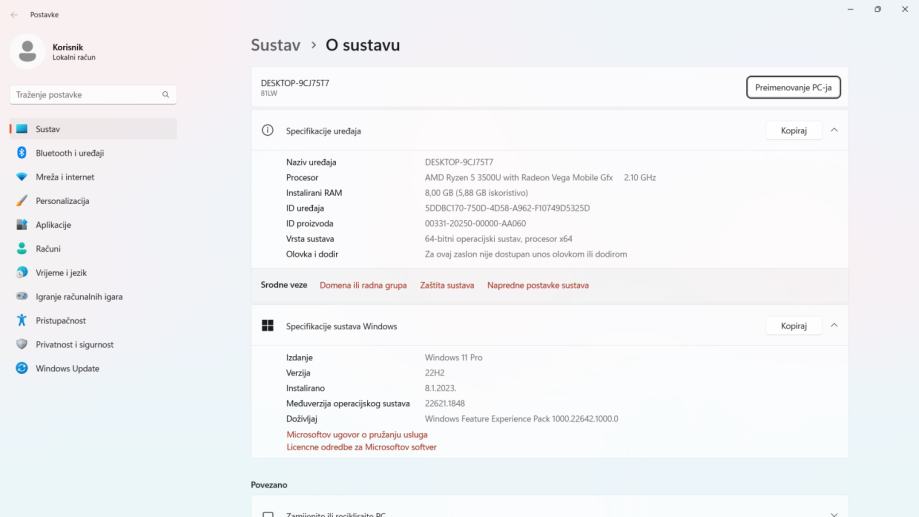Click the Vrijeme i jezik globe icon

(22, 273)
